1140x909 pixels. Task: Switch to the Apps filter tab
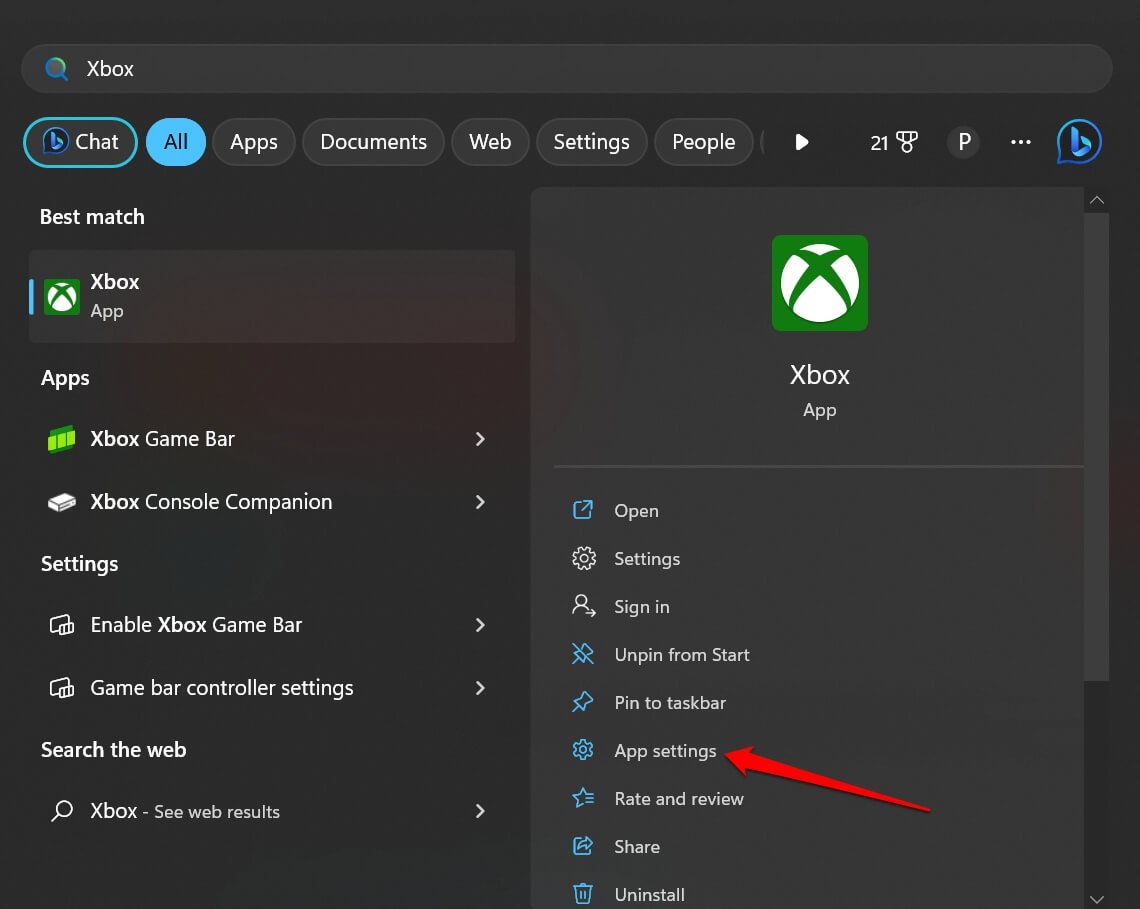click(x=253, y=141)
